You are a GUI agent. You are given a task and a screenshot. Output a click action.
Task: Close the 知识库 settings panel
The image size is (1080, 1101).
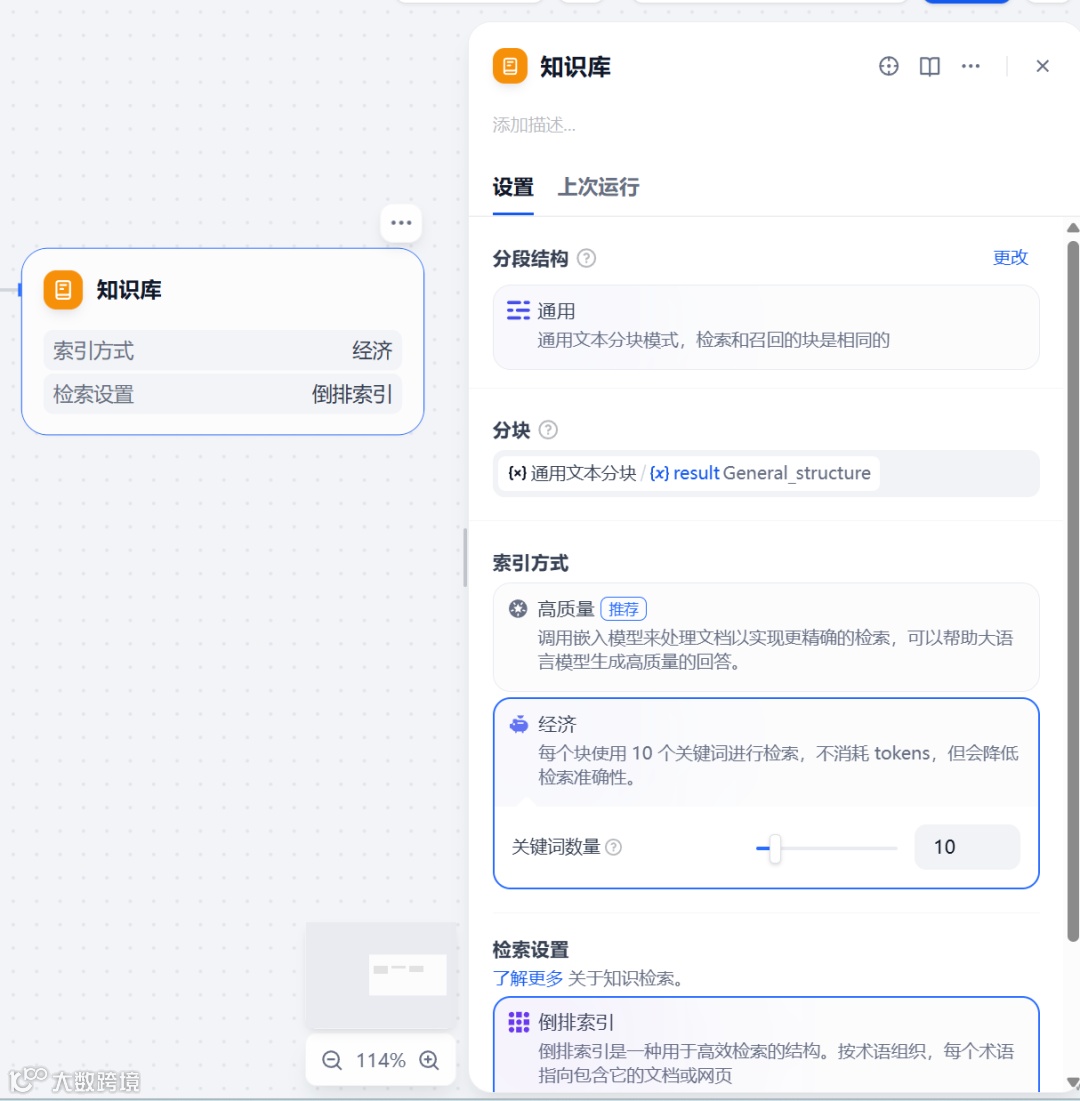click(1042, 66)
